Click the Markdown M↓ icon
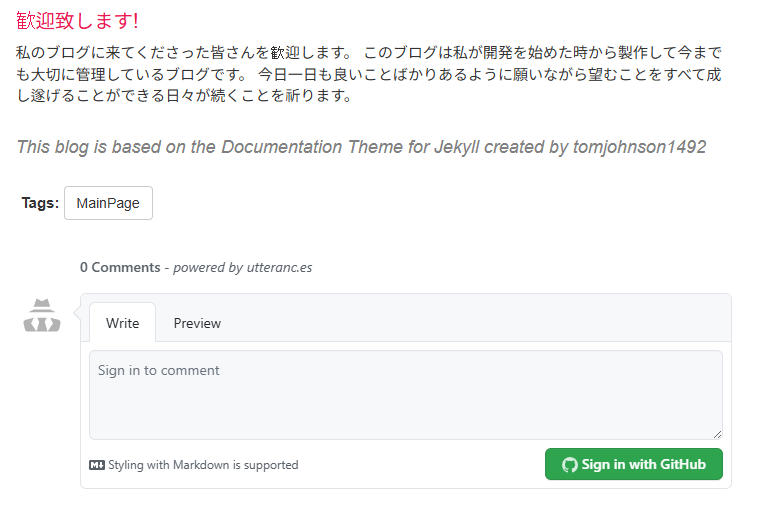767x527 pixels. click(97, 465)
